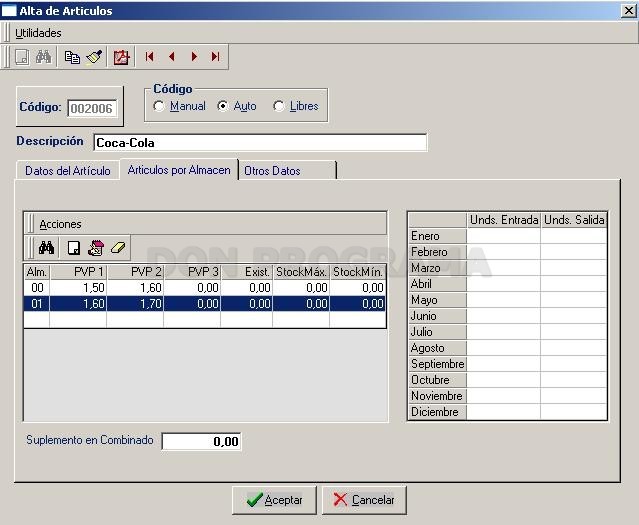Click new row icon in Acciones toolbar

click(x=74, y=248)
